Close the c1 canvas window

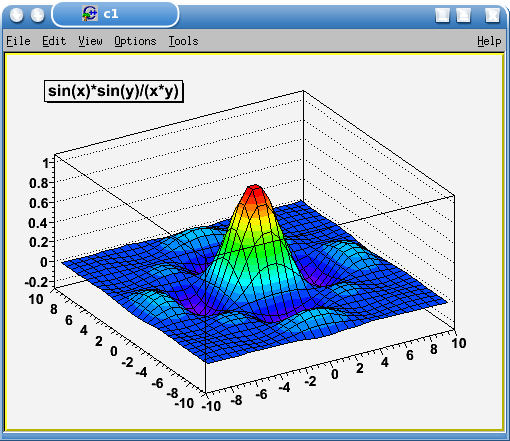(x=492, y=15)
